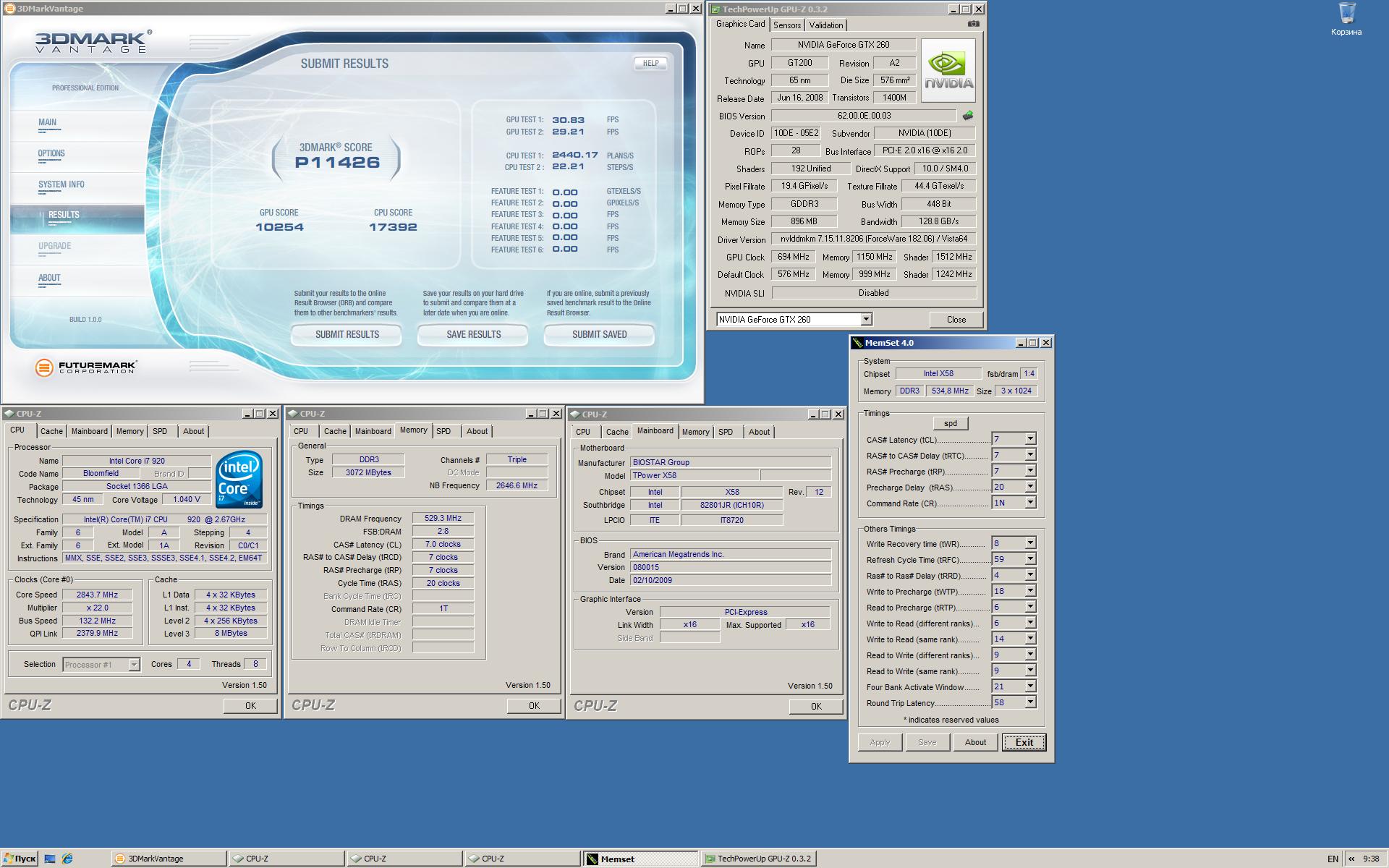Image resolution: width=1389 pixels, height=868 pixels.
Task: Click the Futuremark Corporation logo
Action: click(x=85, y=367)
